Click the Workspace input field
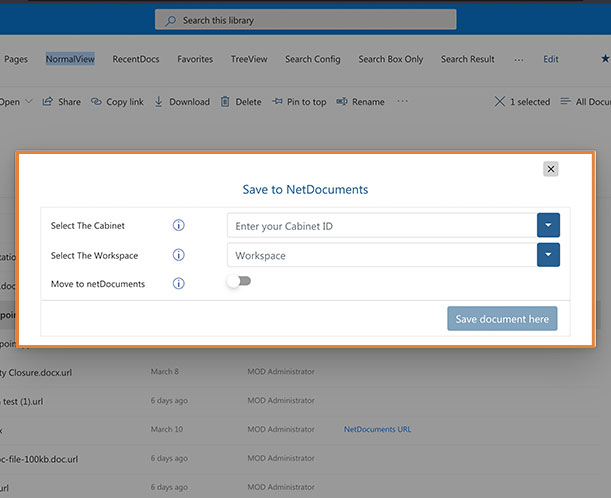This screenshot has width=611, height=498. 382,255
